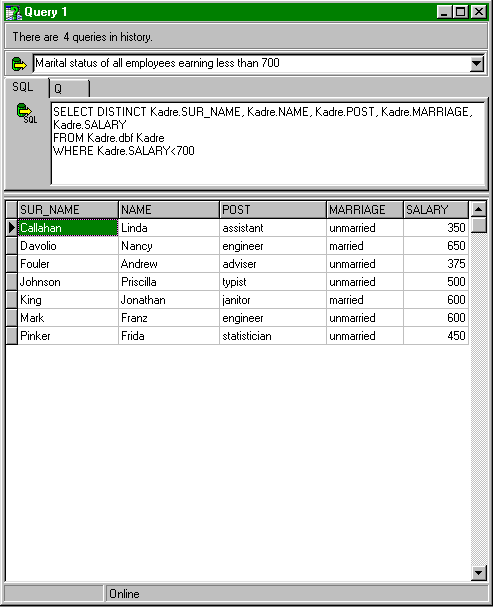The width and height of the screenshot is (493, 607).
Task: Click the MARRIAGE column header
Action: click(365, 210)
